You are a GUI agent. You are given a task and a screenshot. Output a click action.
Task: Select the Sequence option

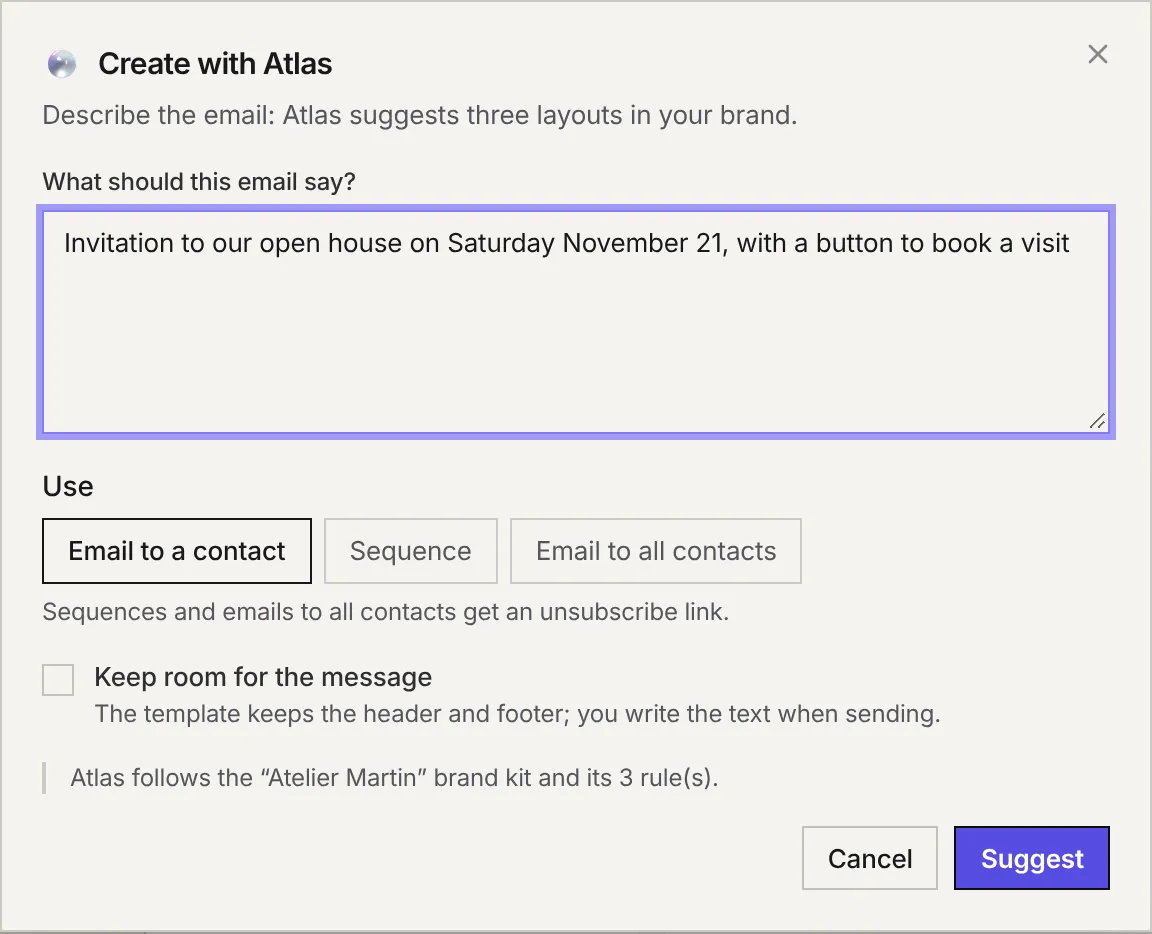click(x=411, y=551)
